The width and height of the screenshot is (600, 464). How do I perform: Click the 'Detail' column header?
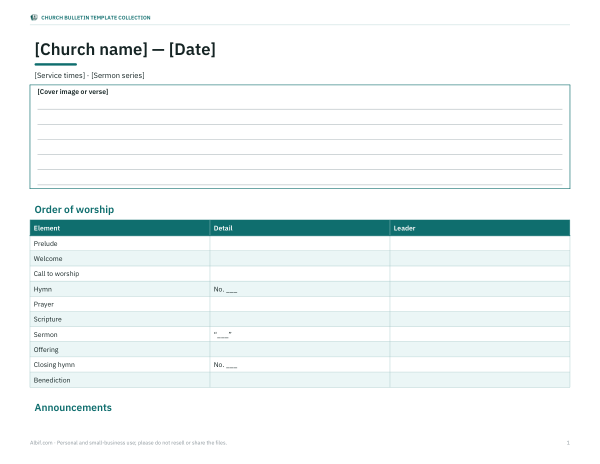click(x=300, y=228)
